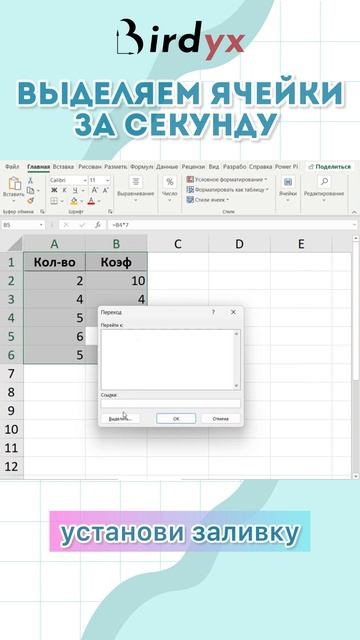Open Стили ячеек menu

click(207, 200)
